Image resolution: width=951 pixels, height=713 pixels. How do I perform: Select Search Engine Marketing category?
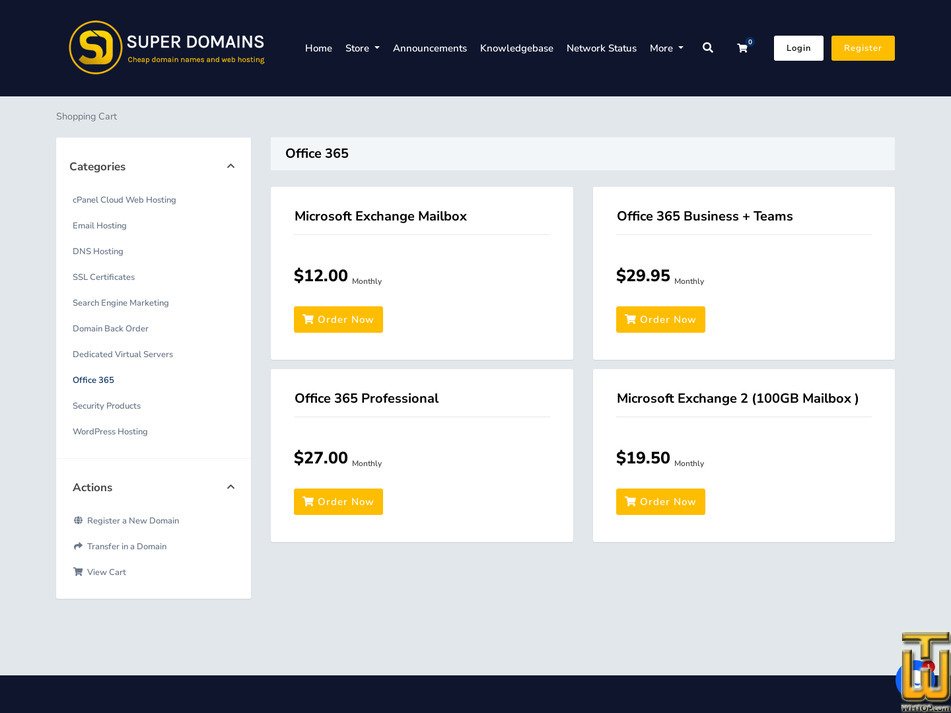pos(121,303)
